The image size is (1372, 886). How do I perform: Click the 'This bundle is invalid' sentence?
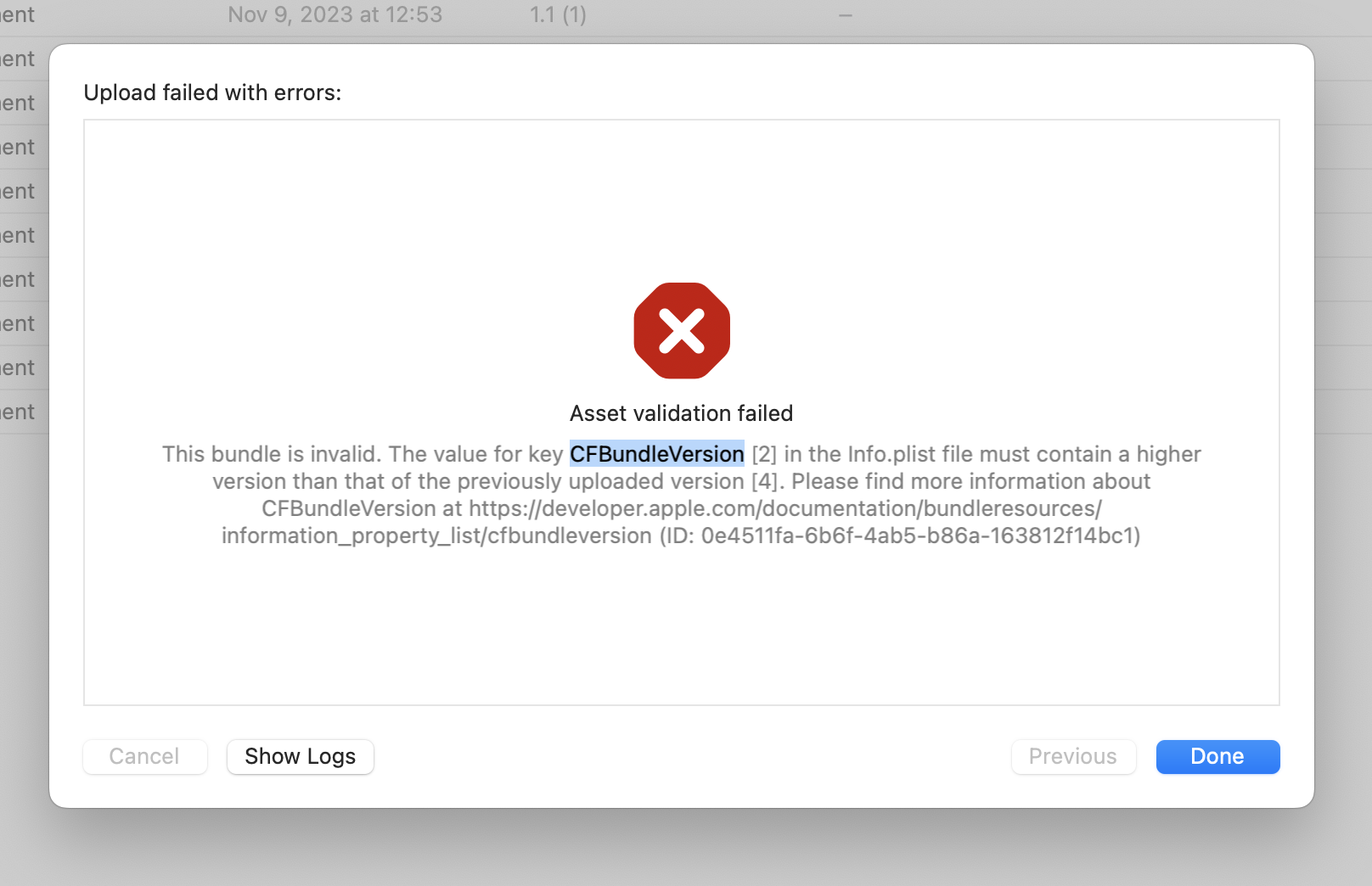pos(272,454)
